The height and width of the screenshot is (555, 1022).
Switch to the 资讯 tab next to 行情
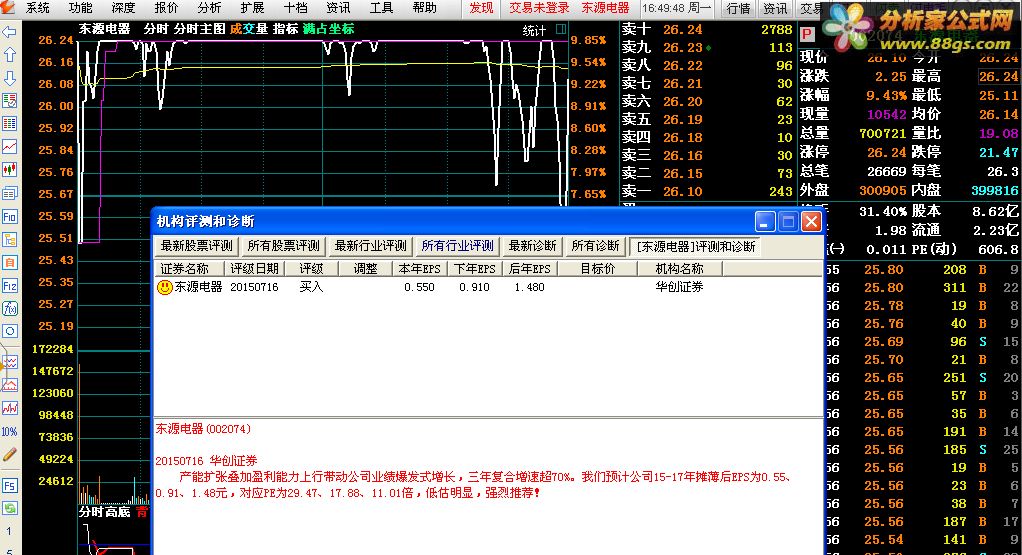[776, 8]
